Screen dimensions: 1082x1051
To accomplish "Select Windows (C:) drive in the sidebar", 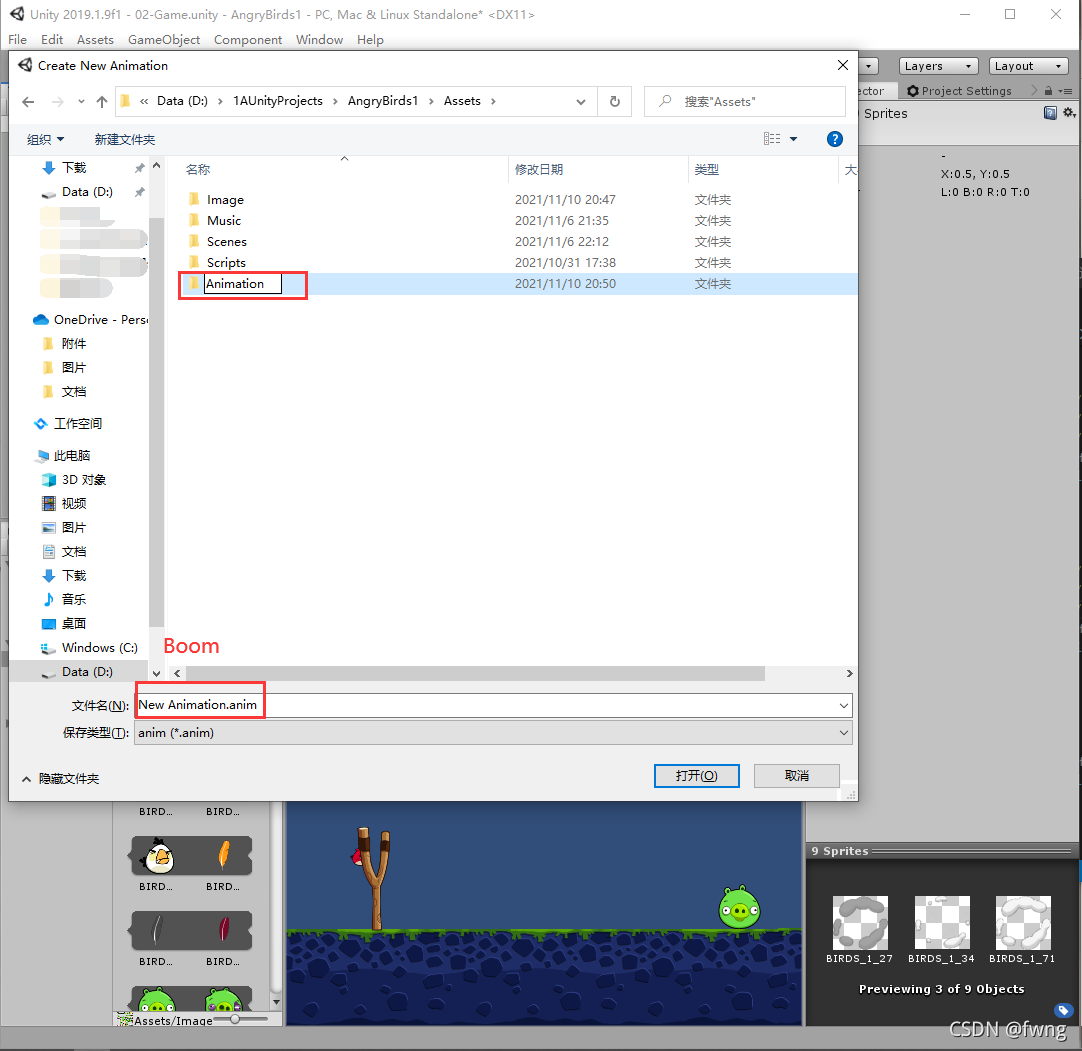I will (90, 647).
